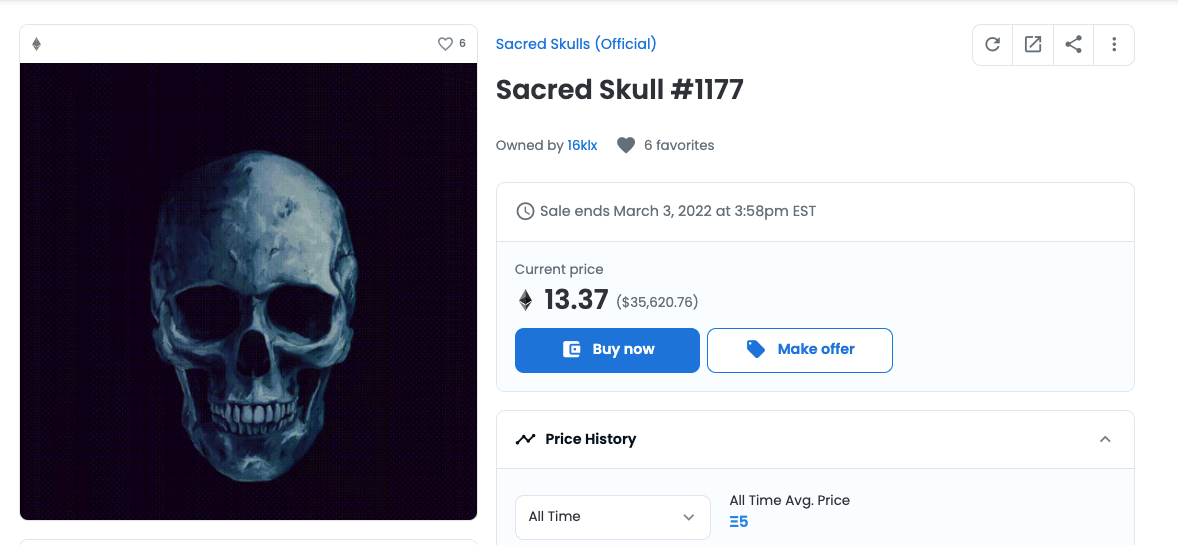Click the gray heart next to 6 favorites
The height and width of the screenshot is (545, 1178).
(x=626, y=145)
